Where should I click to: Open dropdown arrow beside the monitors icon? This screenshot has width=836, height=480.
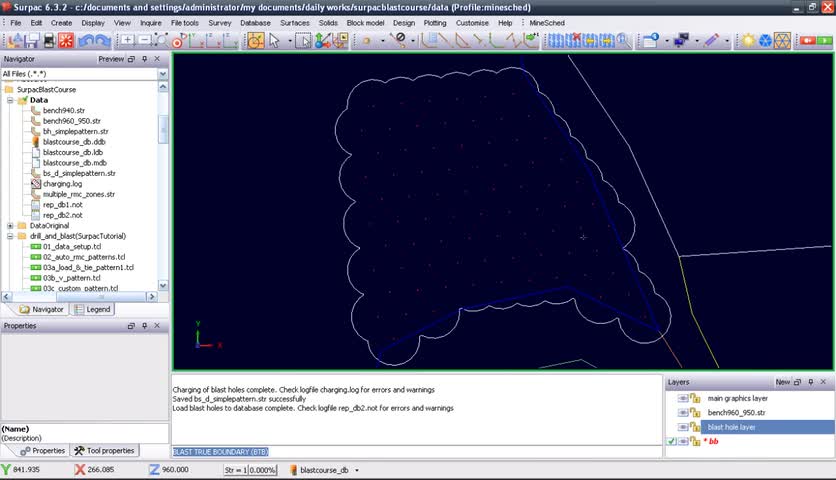696,41
